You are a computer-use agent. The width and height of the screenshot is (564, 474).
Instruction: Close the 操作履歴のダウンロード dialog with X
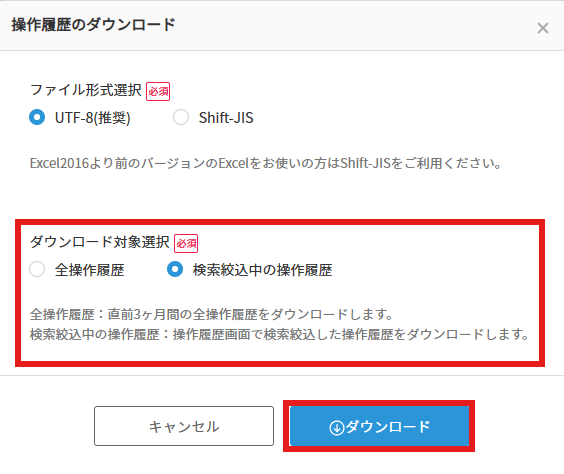pos(543,28)
